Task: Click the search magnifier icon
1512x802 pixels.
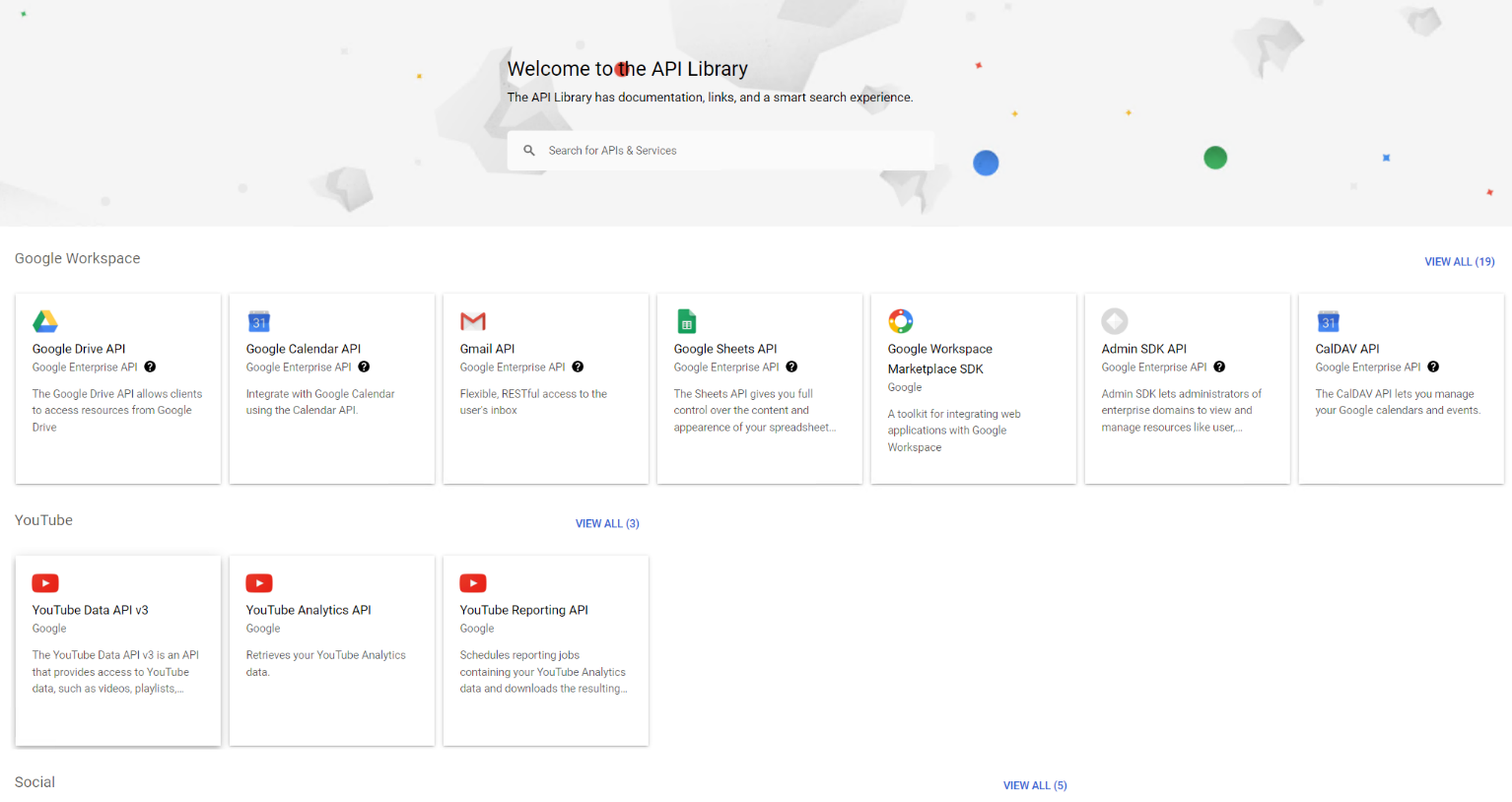Action: coord(529,150)
